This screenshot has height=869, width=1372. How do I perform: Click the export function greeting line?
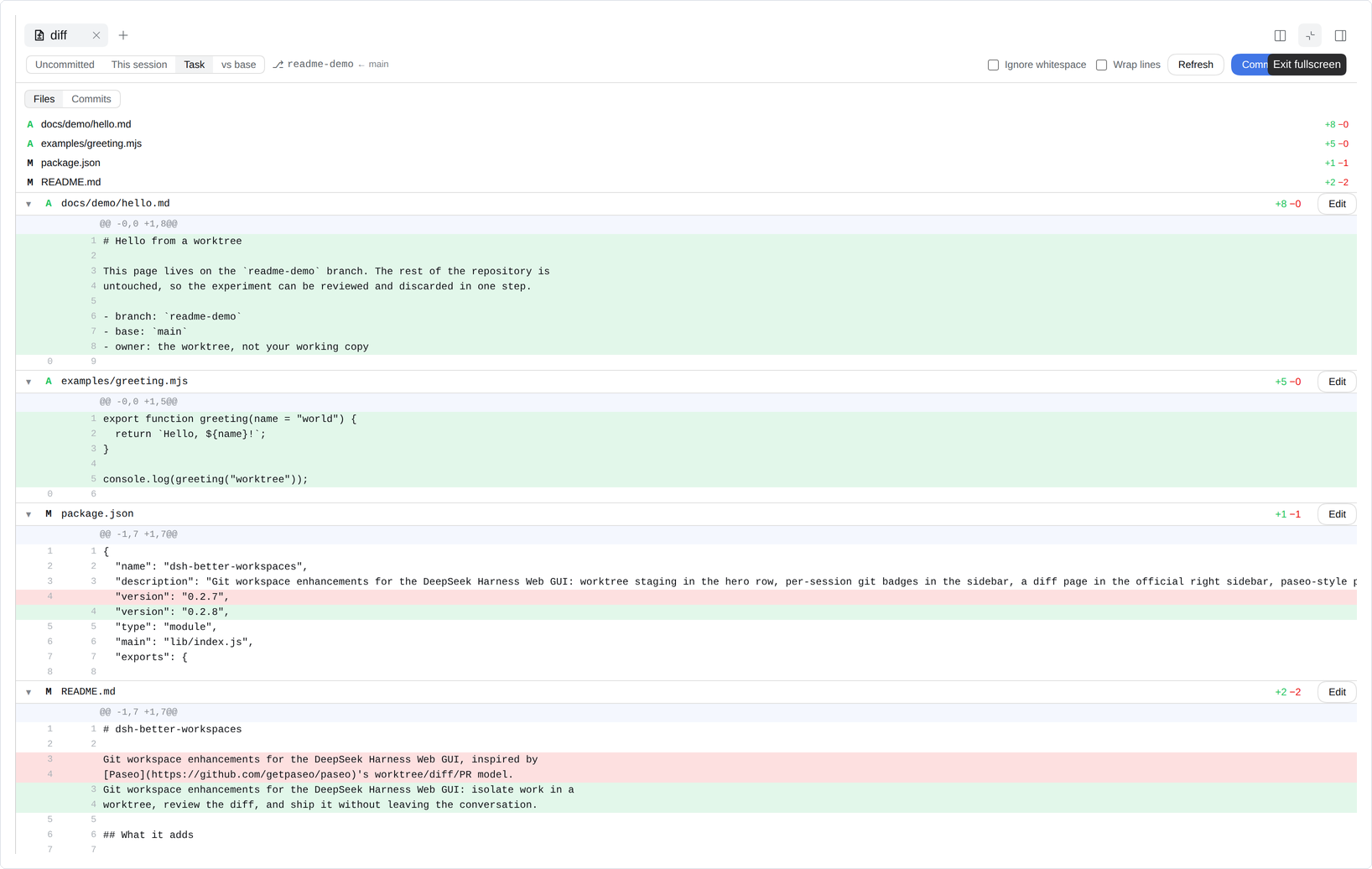[686, 419]
